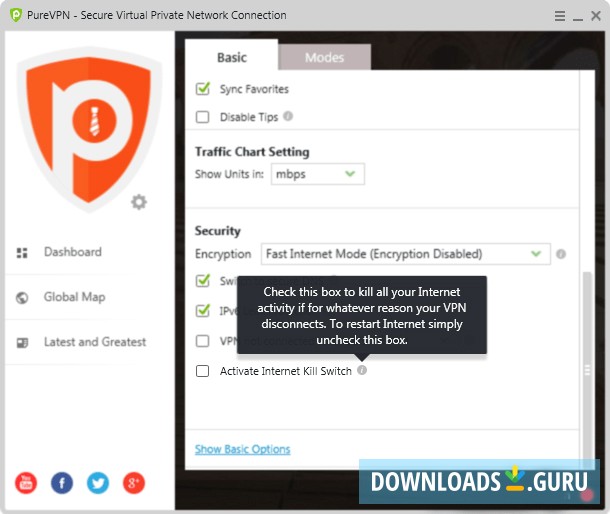Image resolution: width=610 pixels, height=514 pixels.
Task: Click the Security section heading
Action: point(217,231)
